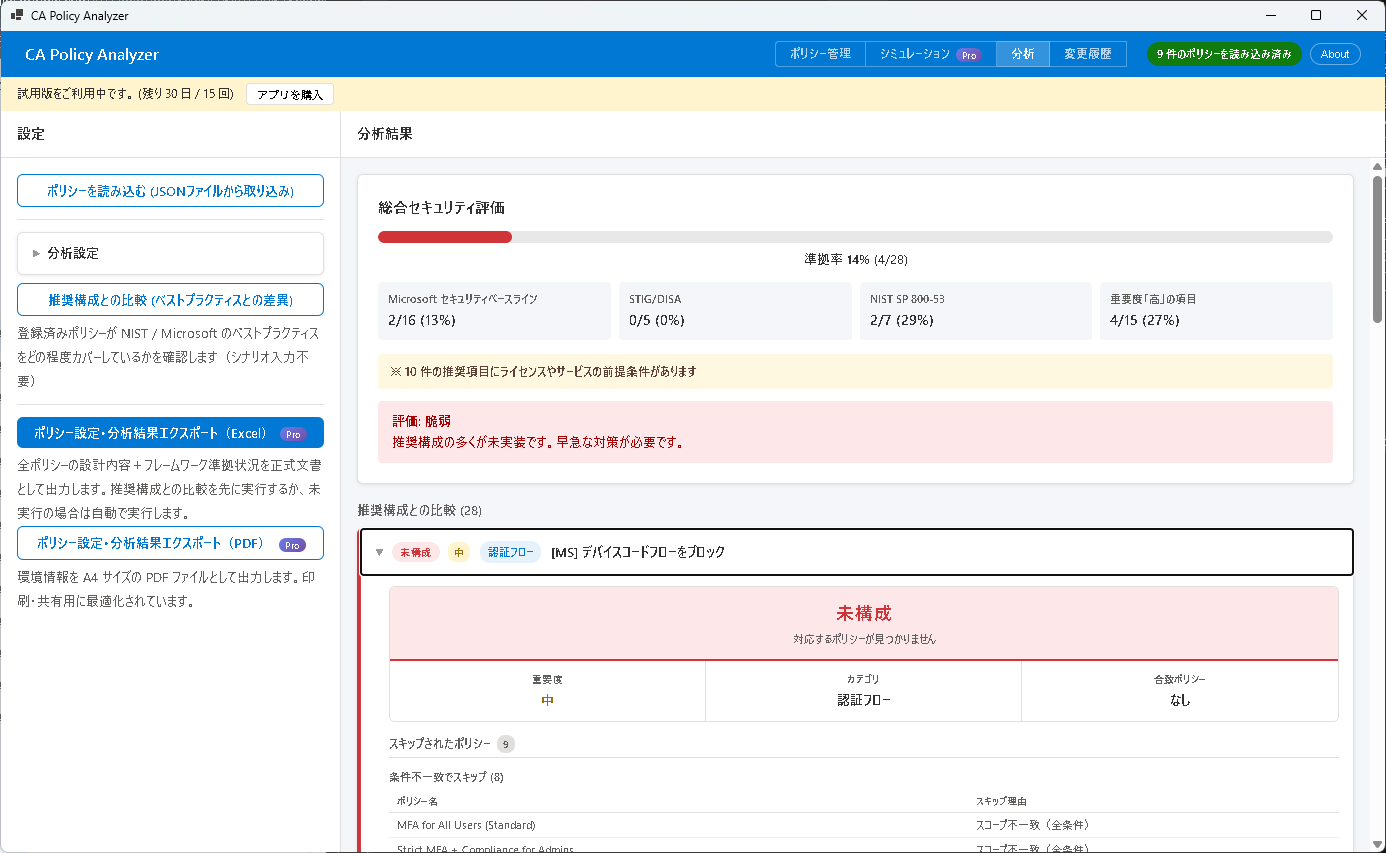
Task: Select the NIST SP 800-53 score card
Action: [x=975, y=310]
